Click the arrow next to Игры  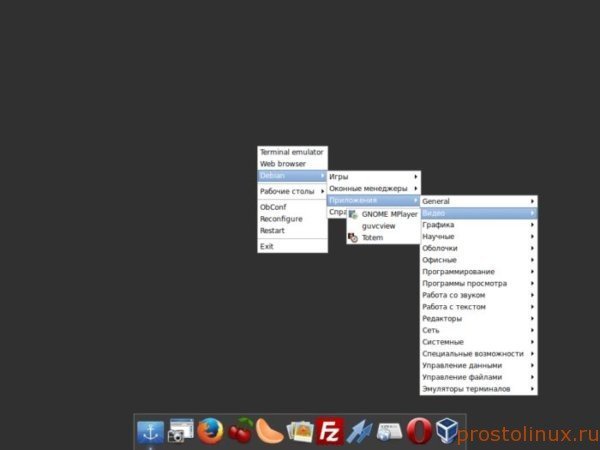click(x=416, y=177)
